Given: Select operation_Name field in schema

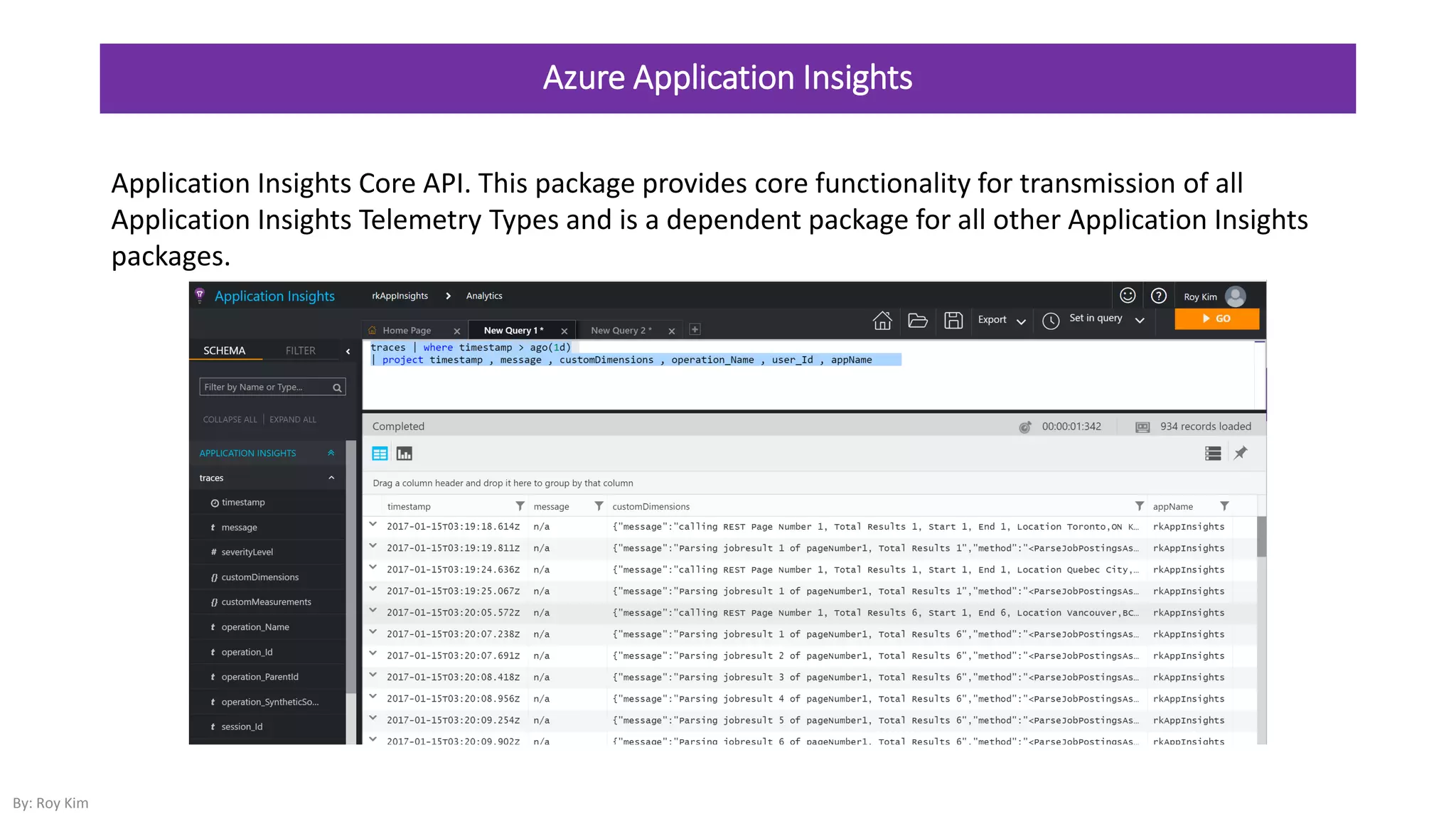Looking at the screenshot, I should [x=255, y=627].
